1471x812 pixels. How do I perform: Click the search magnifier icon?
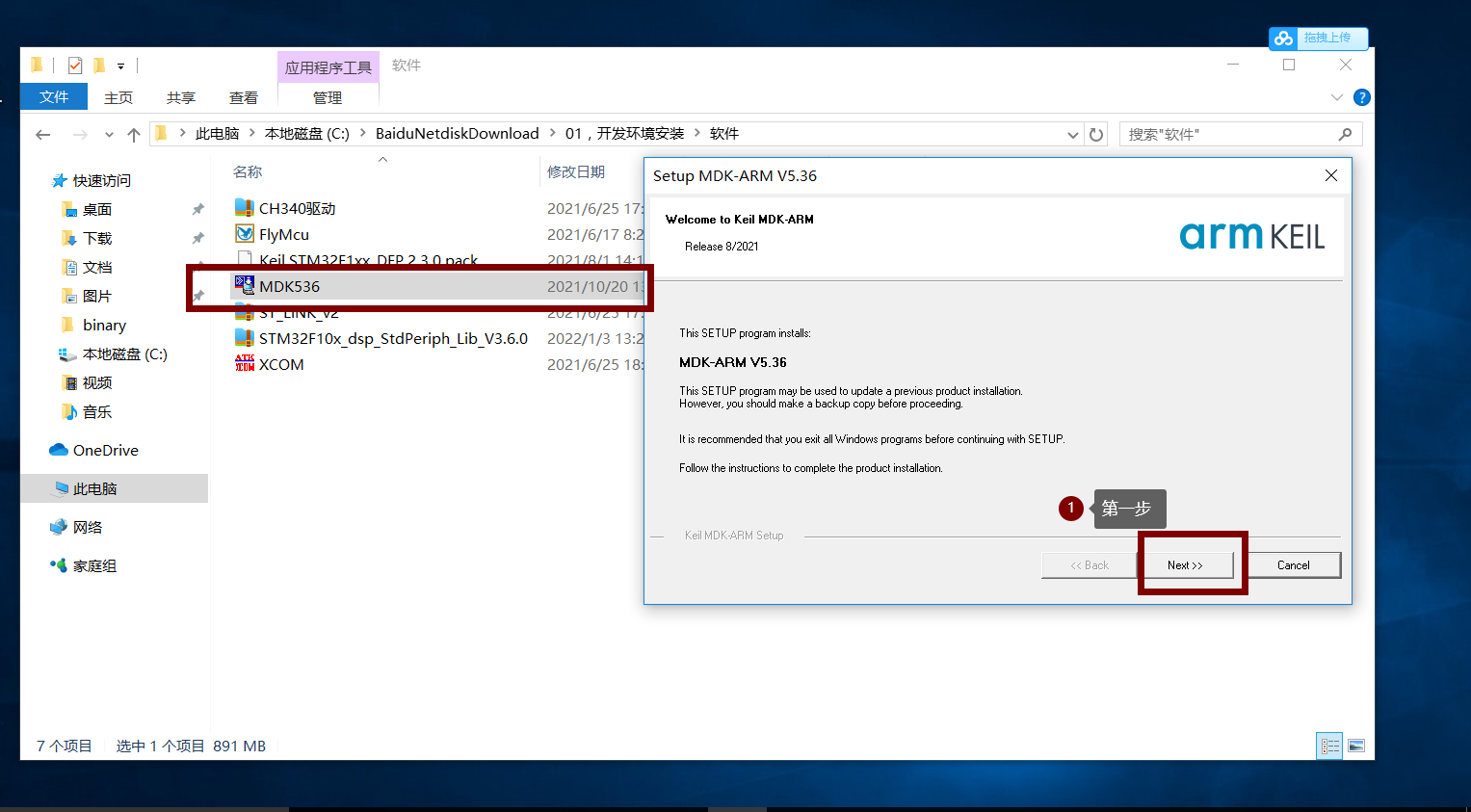tap(1346, 134)
